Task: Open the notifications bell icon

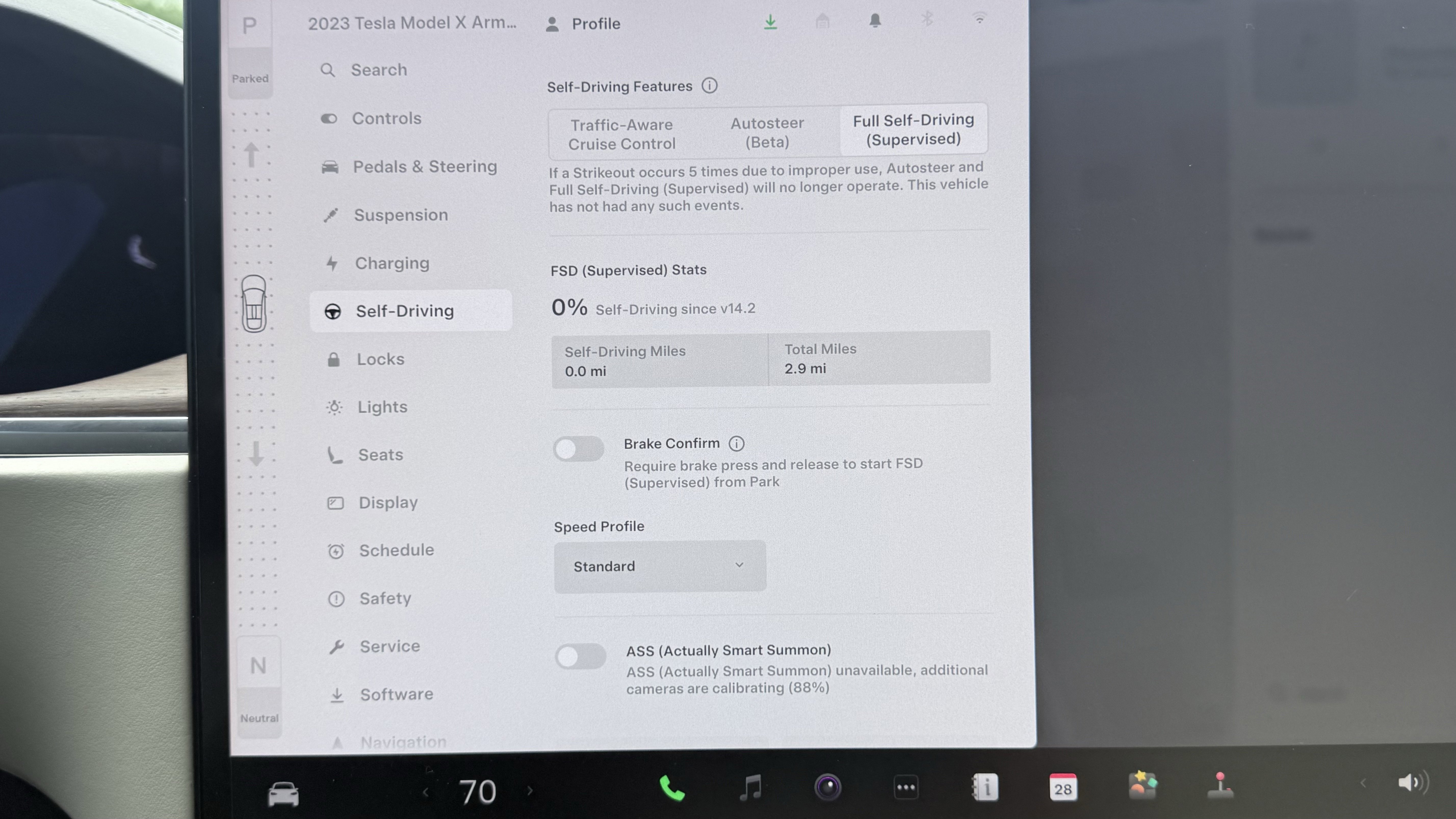Action: [875, 20]
